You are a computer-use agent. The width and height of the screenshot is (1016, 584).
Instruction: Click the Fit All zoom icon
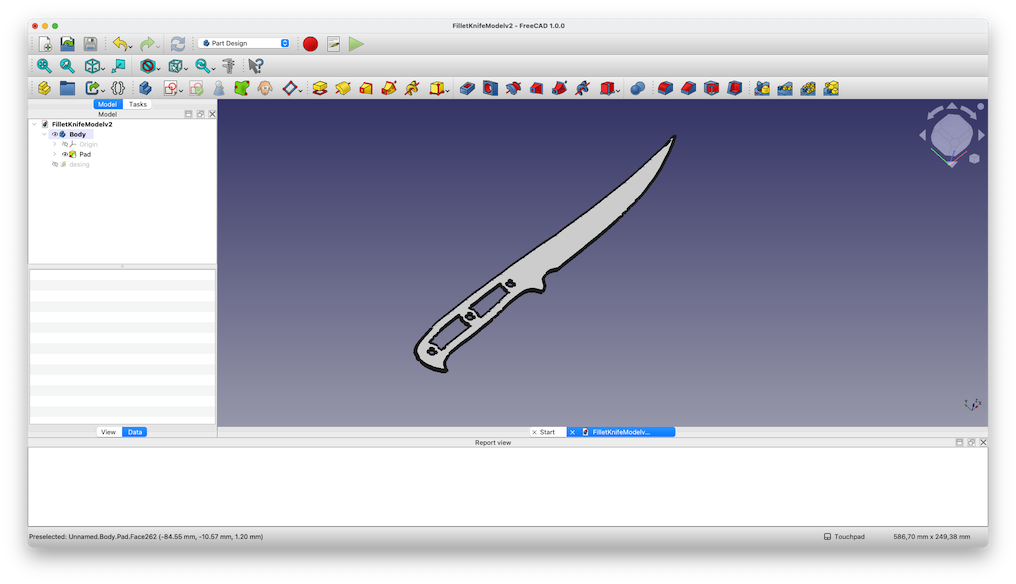[44, 66]
